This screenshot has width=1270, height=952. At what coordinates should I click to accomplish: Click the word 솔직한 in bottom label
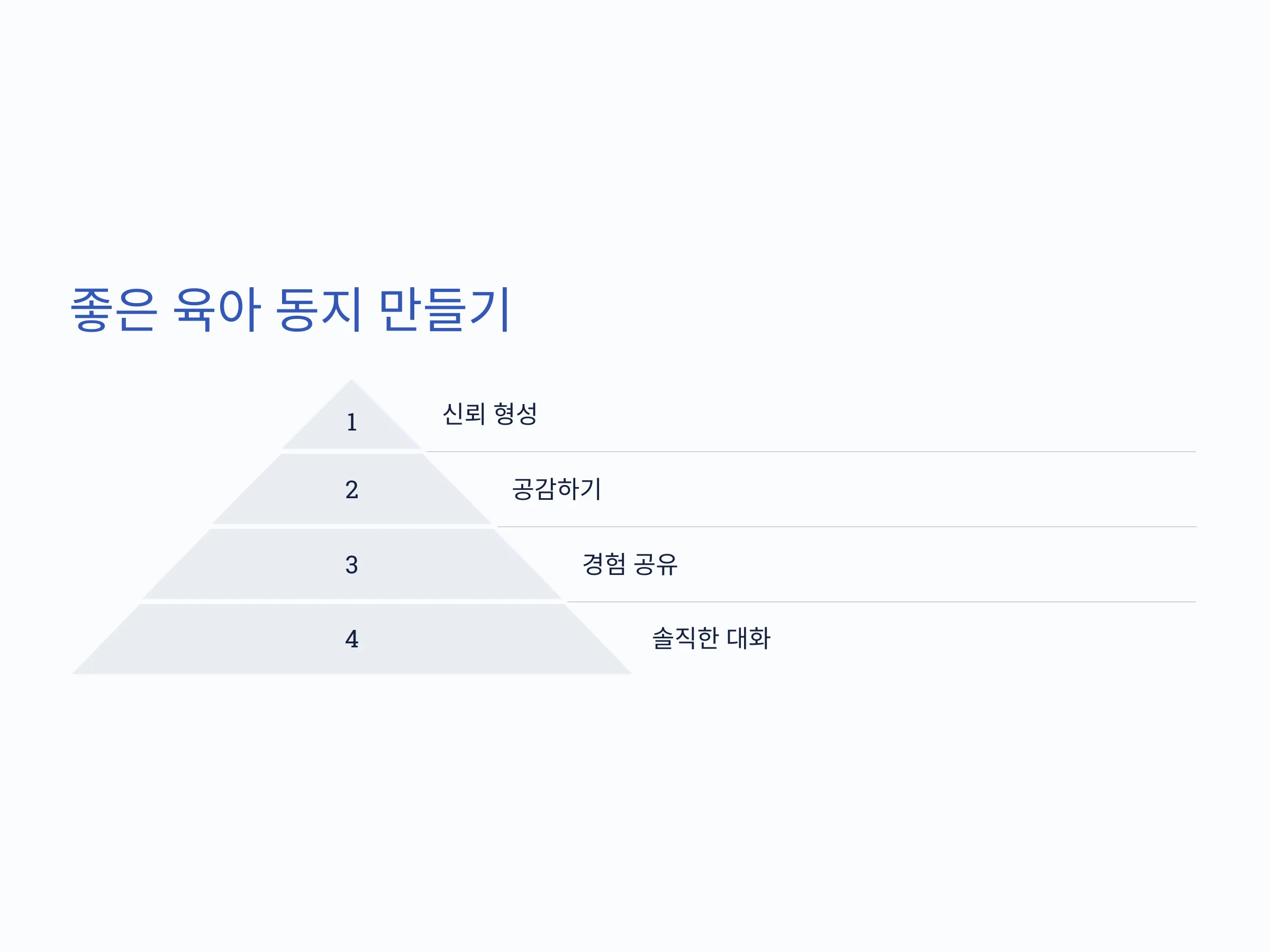tap(685, 638)
